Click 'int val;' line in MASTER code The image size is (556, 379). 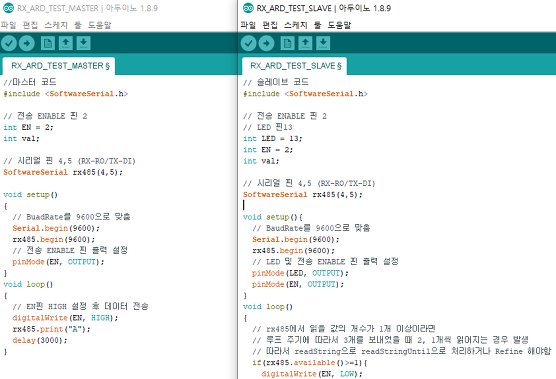coord(22,138)
